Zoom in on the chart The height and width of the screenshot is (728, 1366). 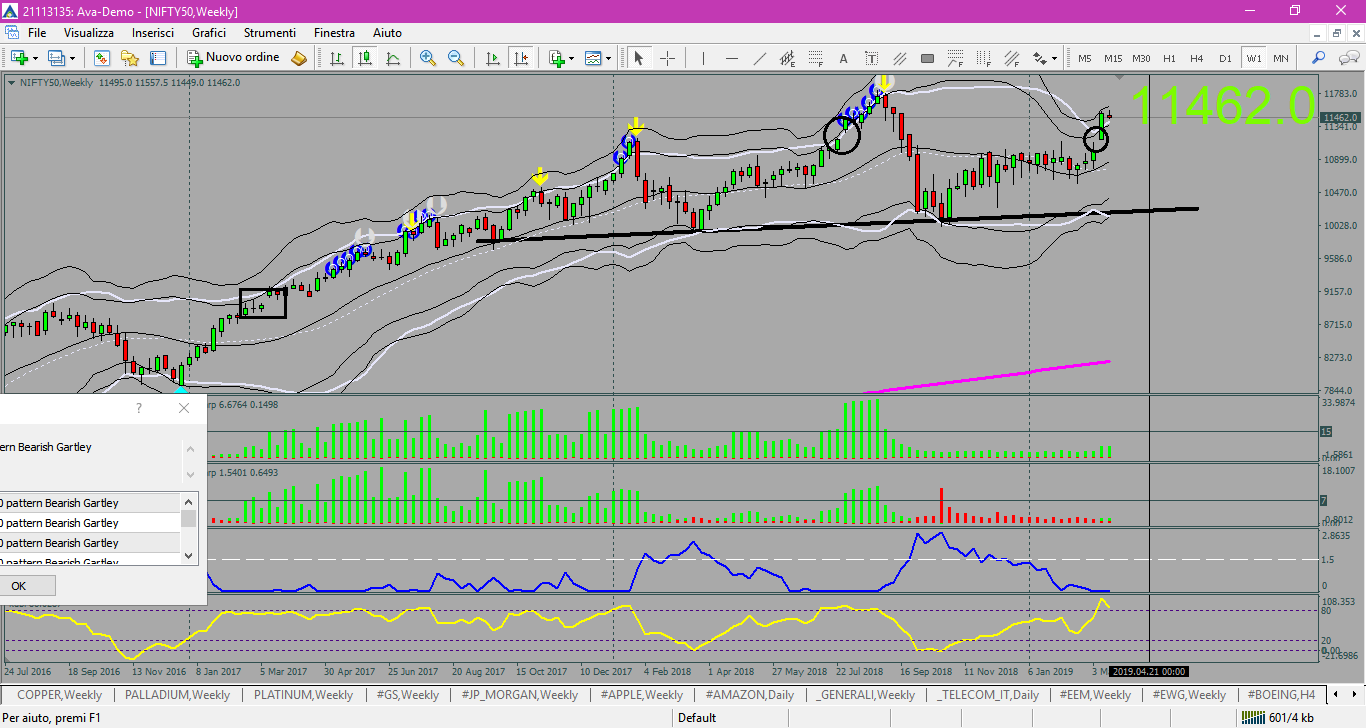click(x=428, y=58)
